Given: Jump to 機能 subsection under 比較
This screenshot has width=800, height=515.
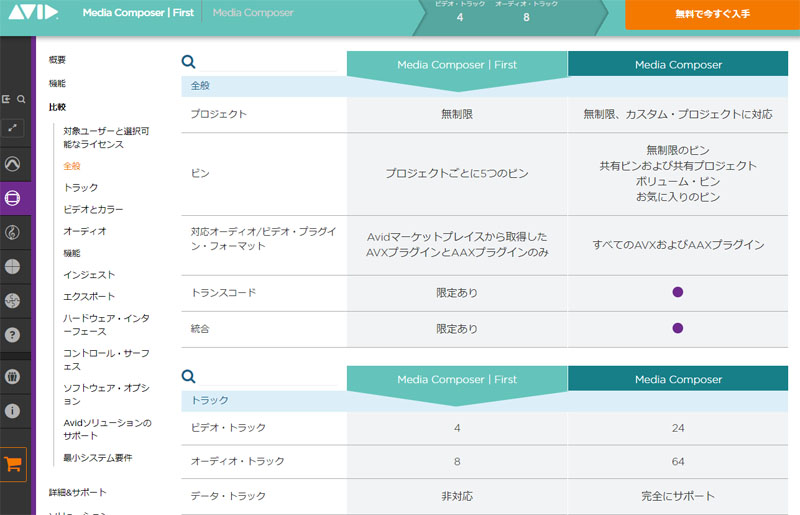Looking at the screenshot, I should (72, 253).
